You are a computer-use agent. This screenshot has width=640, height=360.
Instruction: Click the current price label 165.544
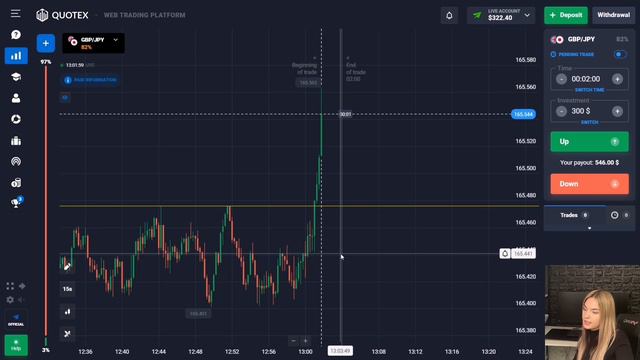523,114
